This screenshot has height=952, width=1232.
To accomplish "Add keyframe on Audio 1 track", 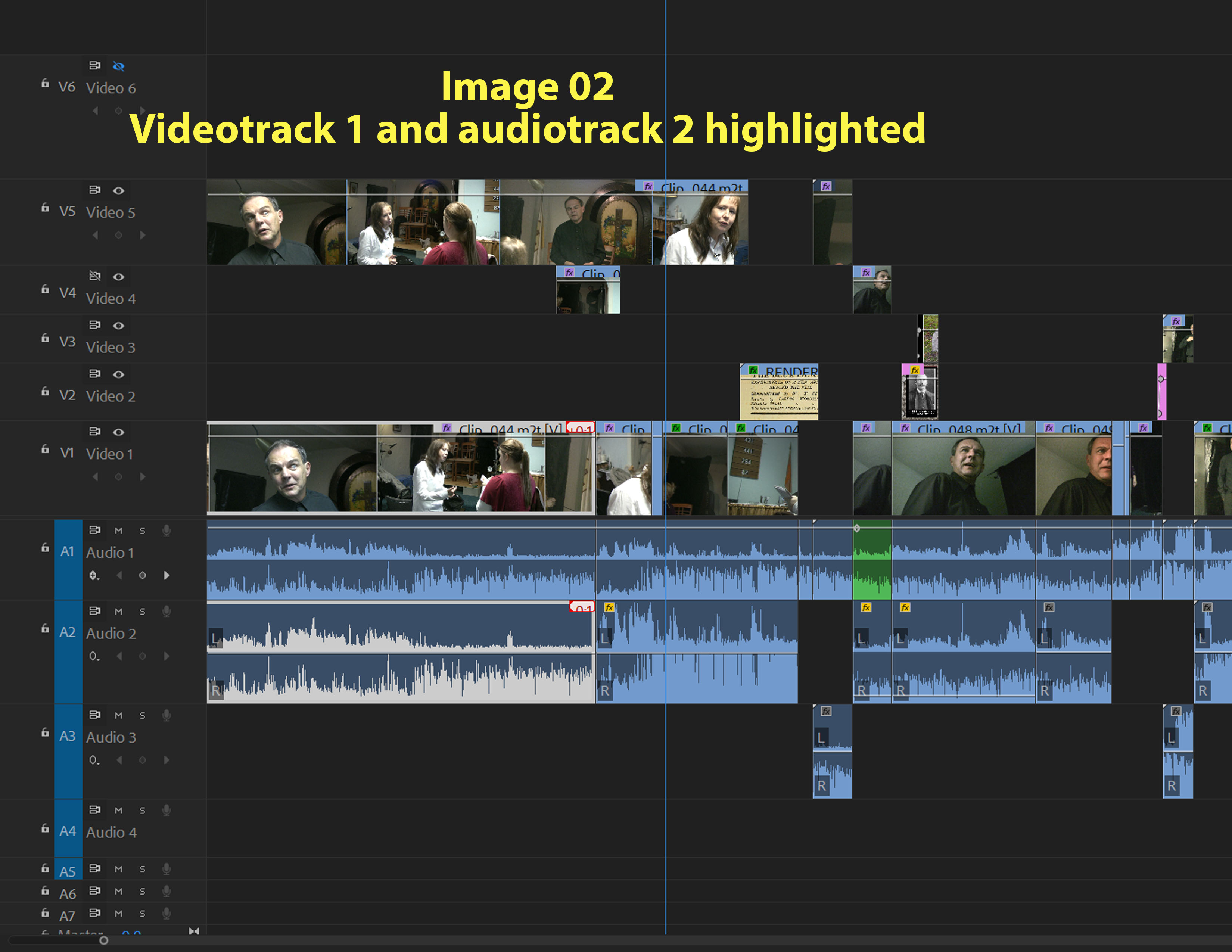I will click(142, 575).
